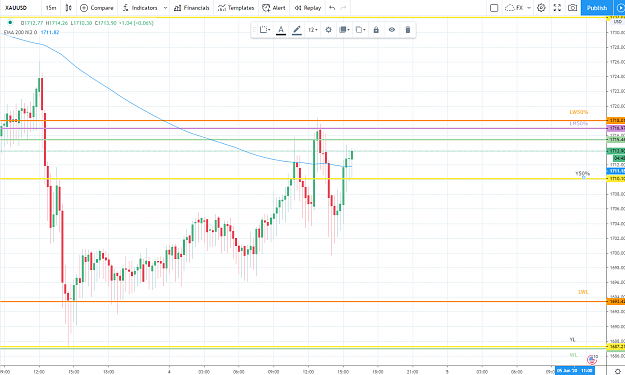Screen dimensions: 625x375
Task: Select the LWL orange line label
Action: coord(583,292)
